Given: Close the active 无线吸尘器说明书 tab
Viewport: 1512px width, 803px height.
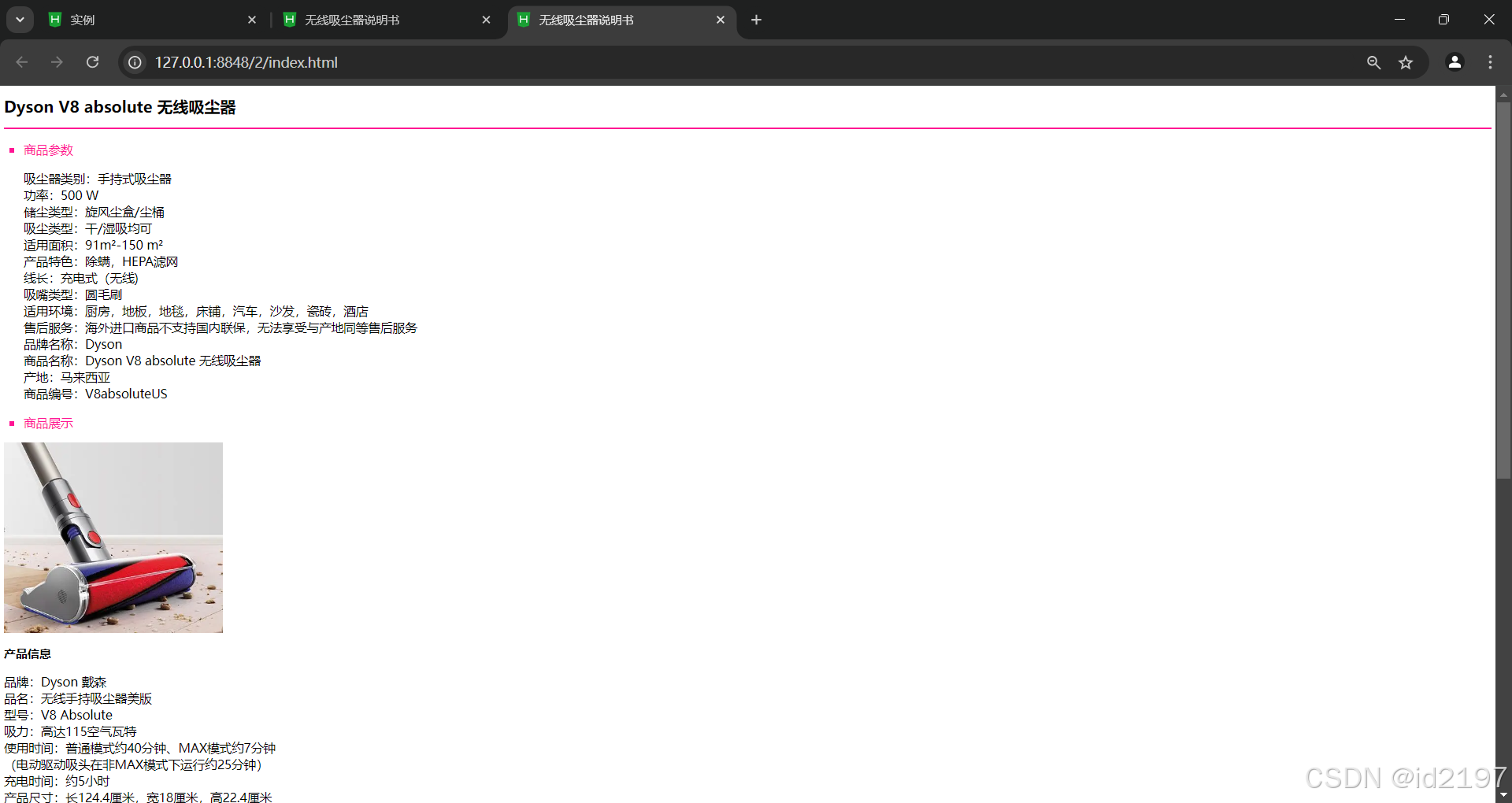Looking at the screenshot, I should pyautogui.click(x=721, y=20).
